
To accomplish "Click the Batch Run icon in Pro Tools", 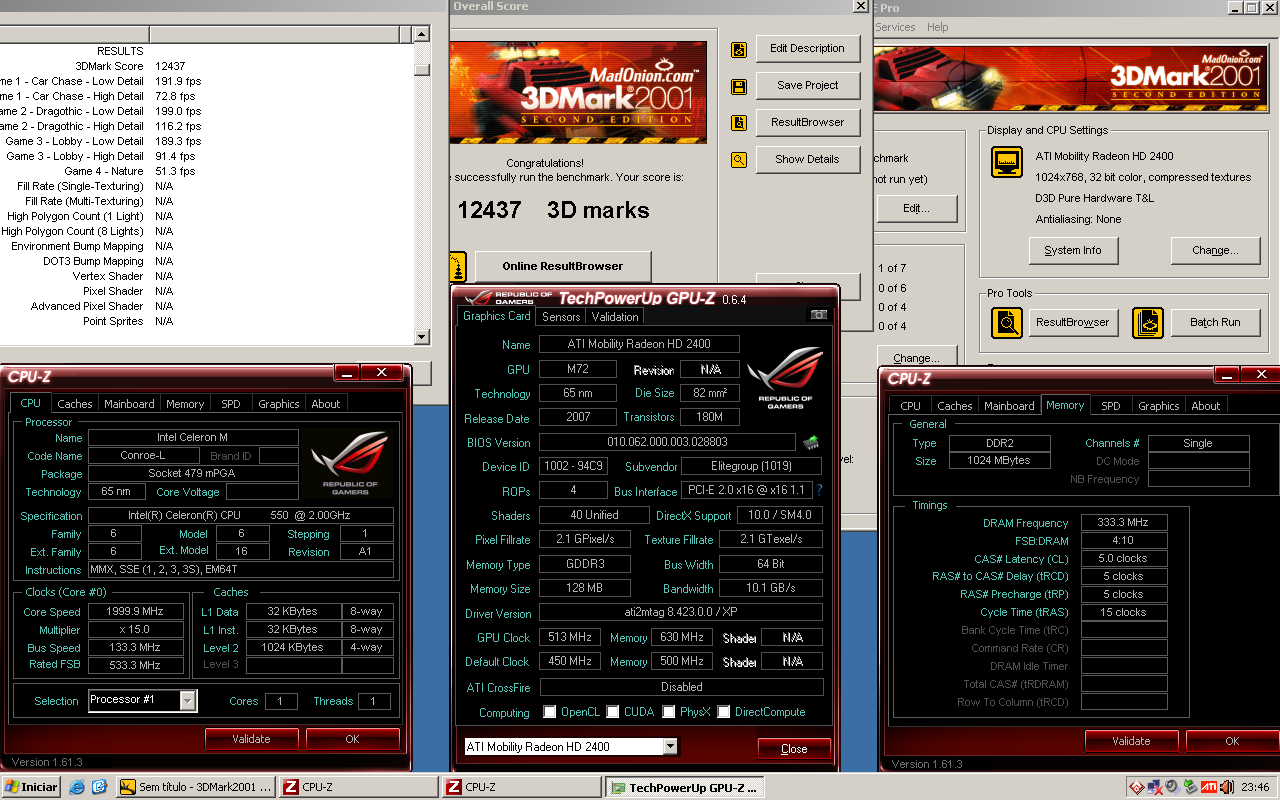I will coord(1148,322).
